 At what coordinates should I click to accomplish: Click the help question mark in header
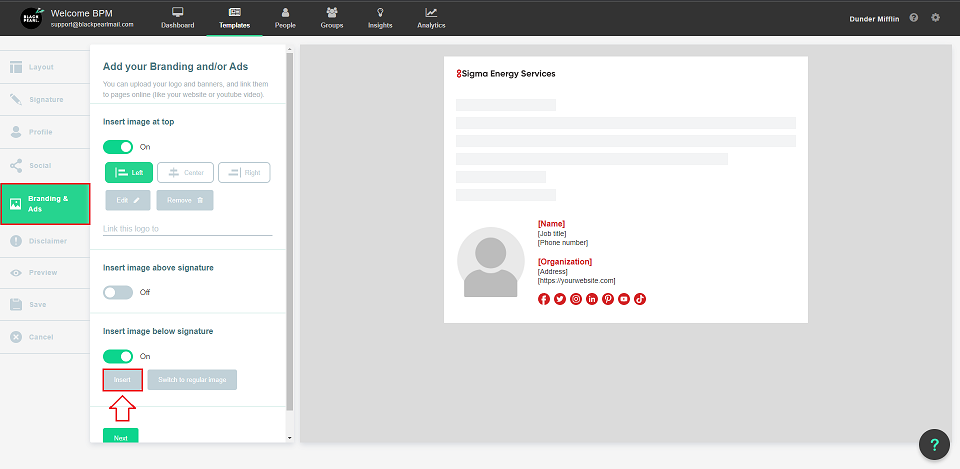coord(914,18)
